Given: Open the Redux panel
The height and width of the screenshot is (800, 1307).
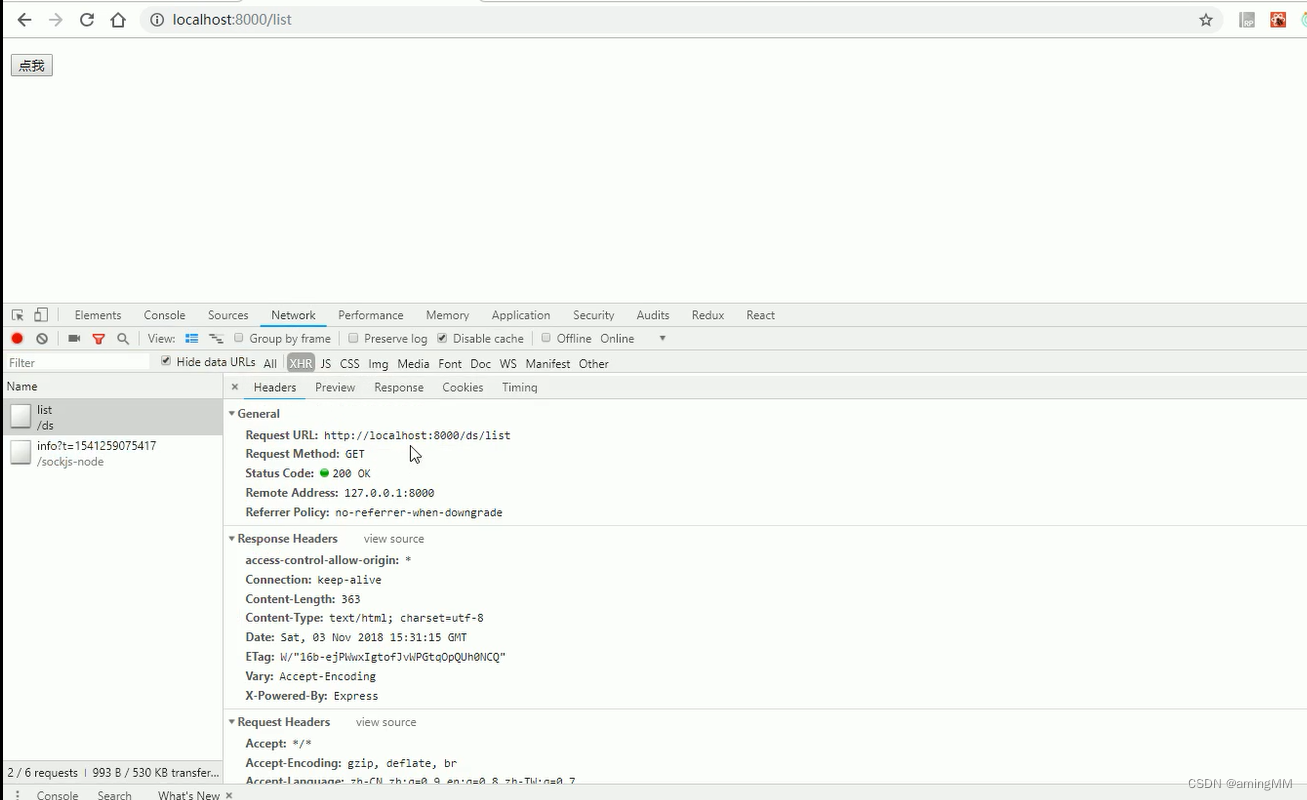Looking at the screenshot, I should coord(708,315).
